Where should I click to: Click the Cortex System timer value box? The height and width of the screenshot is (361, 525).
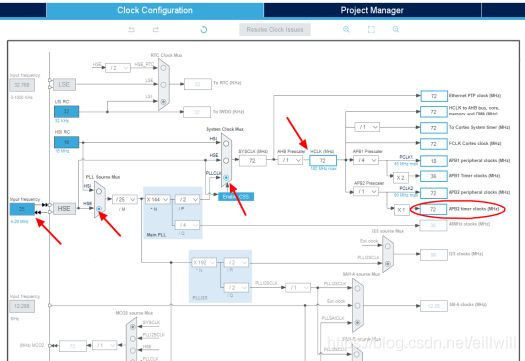[434, 128]
